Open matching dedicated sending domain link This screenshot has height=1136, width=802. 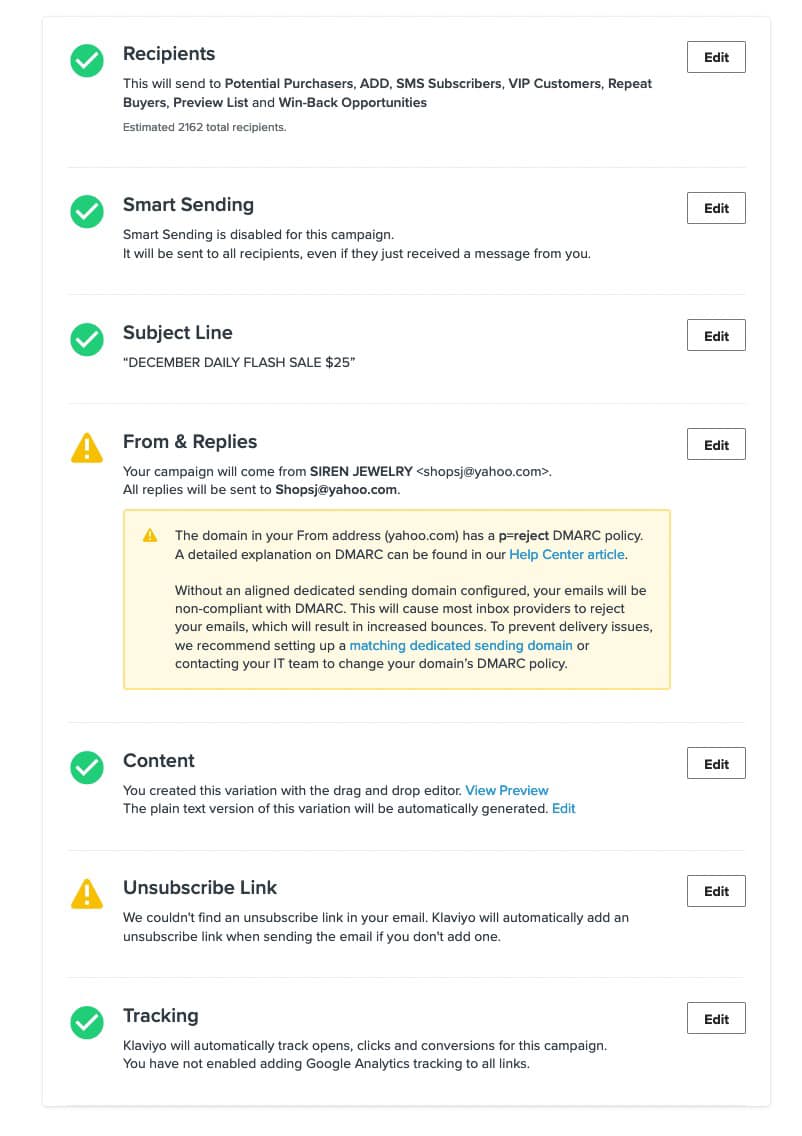[x=461, y=645]
